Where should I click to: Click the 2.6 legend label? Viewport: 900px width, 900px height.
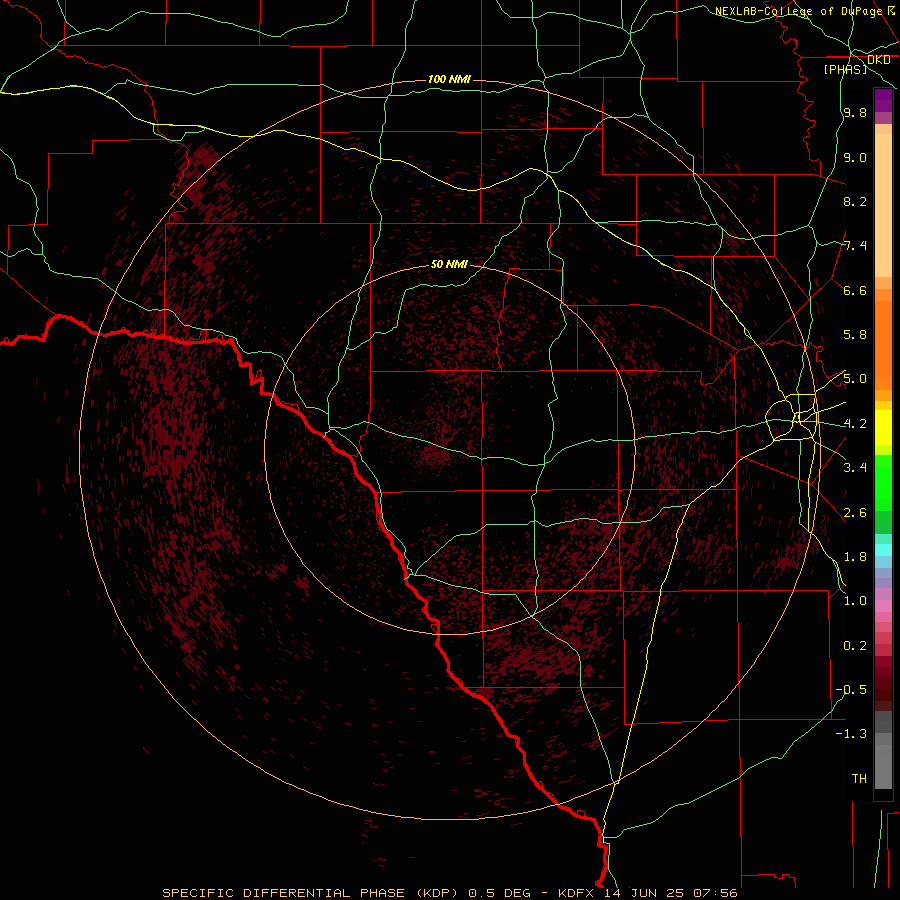855,513
